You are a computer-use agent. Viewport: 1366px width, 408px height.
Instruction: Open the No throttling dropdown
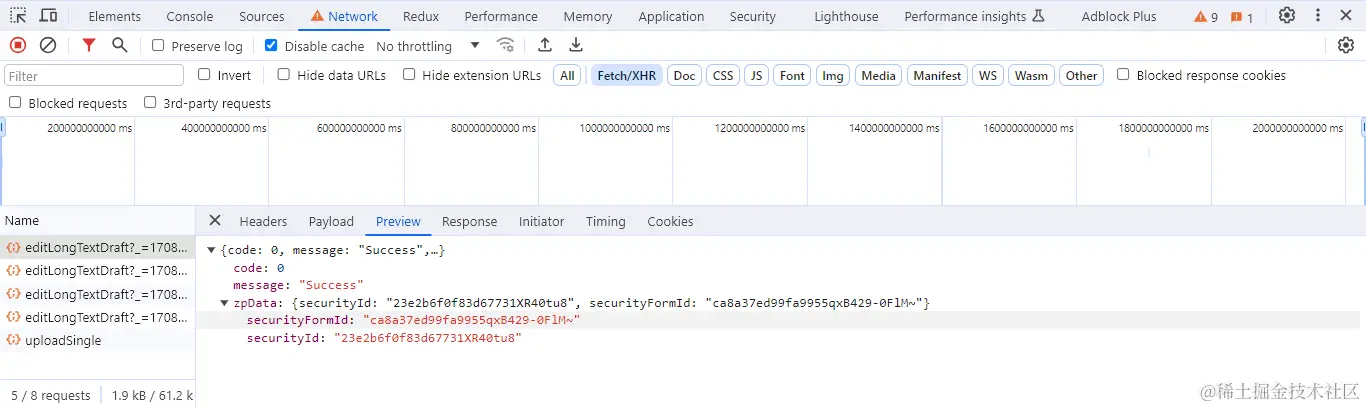point(428,46)
